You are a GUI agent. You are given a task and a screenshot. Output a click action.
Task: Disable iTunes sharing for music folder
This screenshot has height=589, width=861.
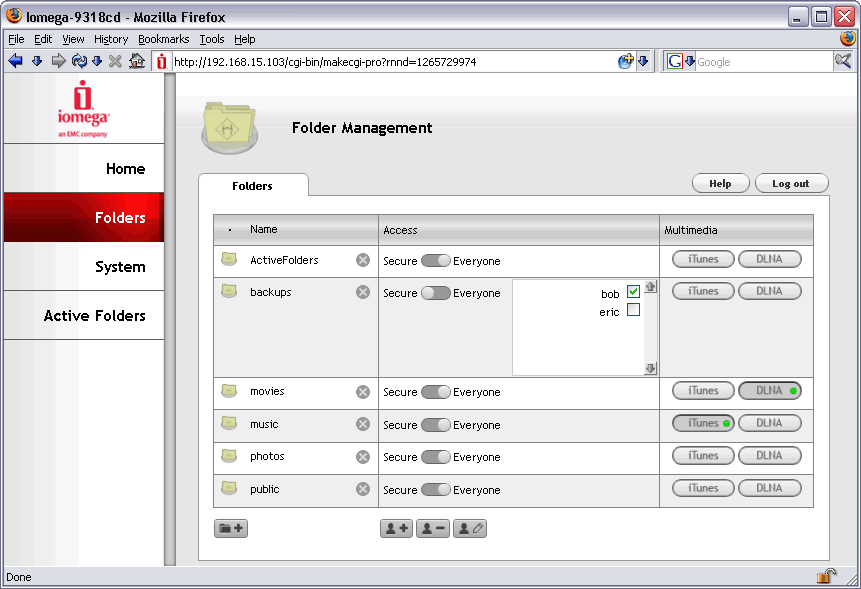pyautogui.click(x=703, y=423)
